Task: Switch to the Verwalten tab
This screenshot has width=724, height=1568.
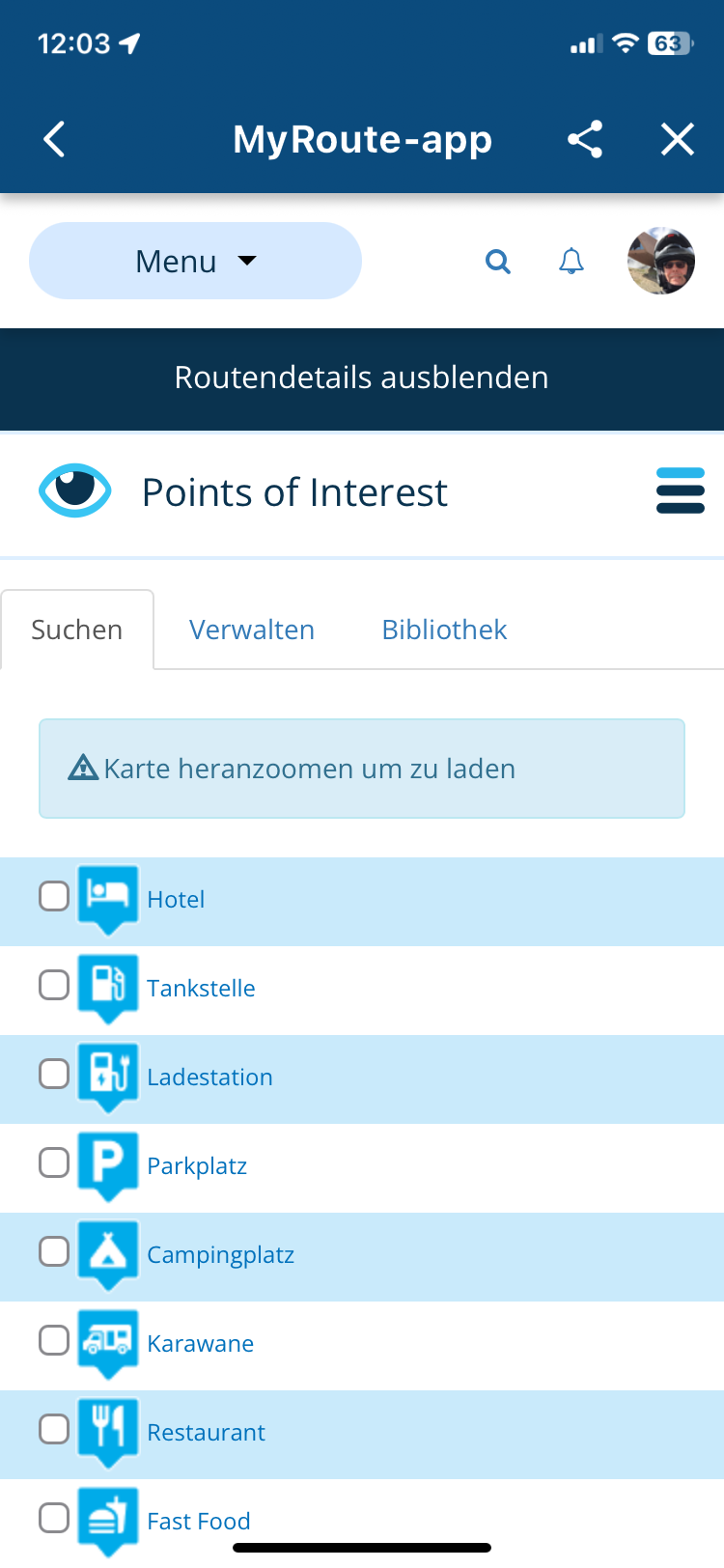Action: pos(252,630)
